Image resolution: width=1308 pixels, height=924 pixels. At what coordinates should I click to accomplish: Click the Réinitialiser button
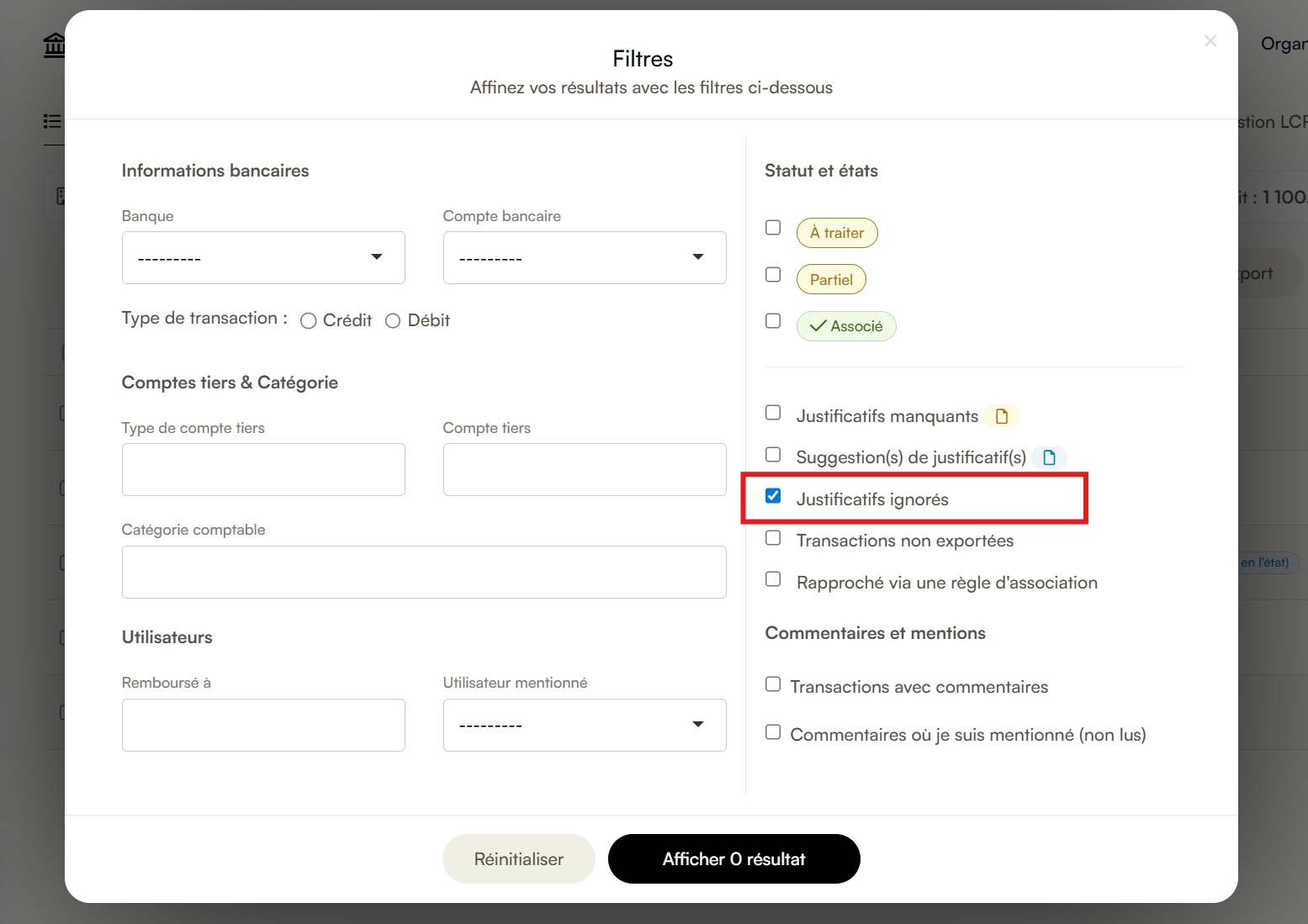click(519, 859)
